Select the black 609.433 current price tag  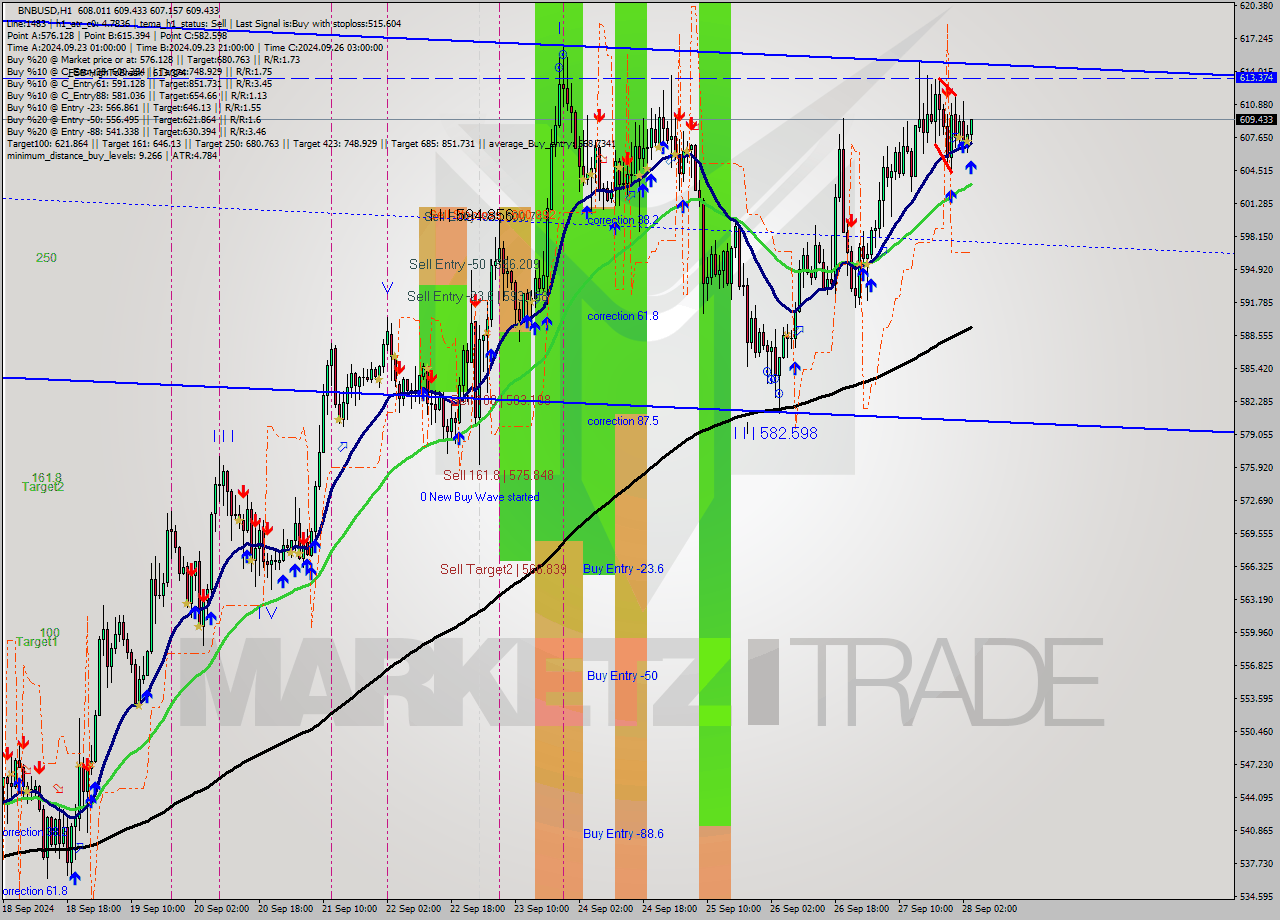[1256, 119]
